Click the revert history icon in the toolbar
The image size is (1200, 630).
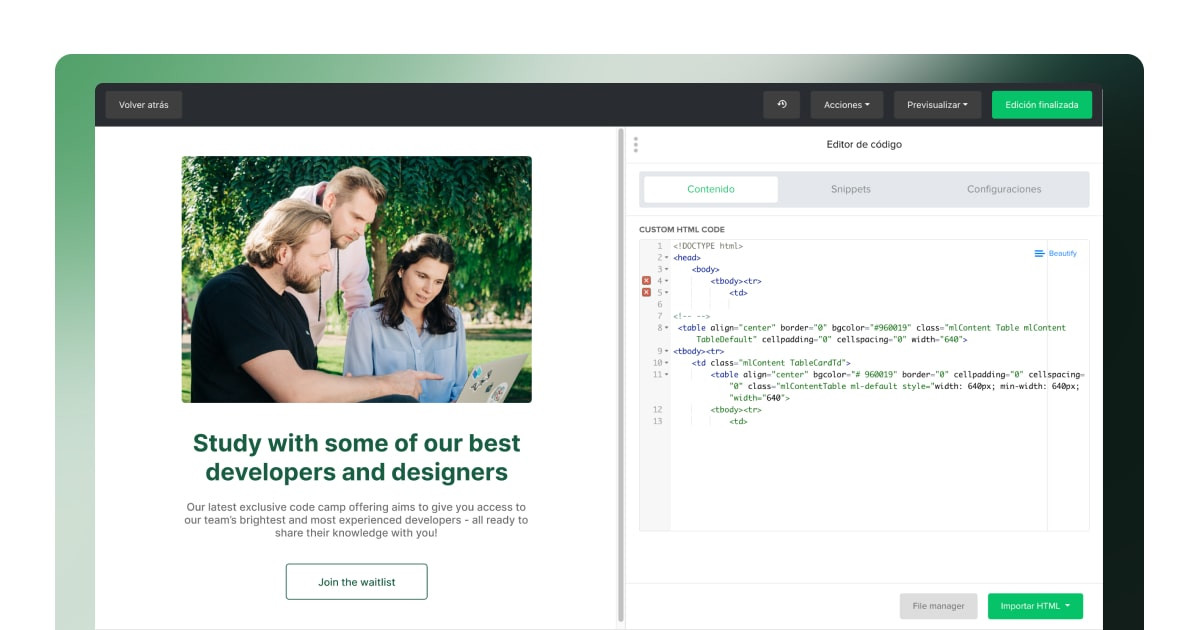[x=782, y=104]
